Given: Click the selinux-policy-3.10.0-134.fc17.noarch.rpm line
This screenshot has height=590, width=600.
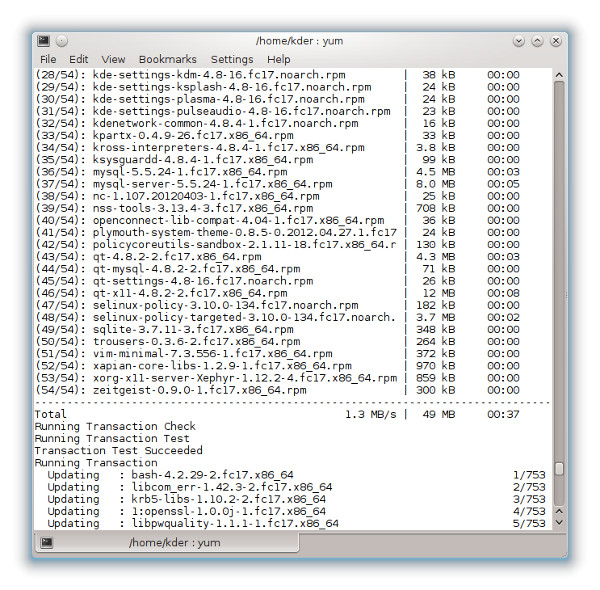Looking at the screenshot, I should point(278,305).
